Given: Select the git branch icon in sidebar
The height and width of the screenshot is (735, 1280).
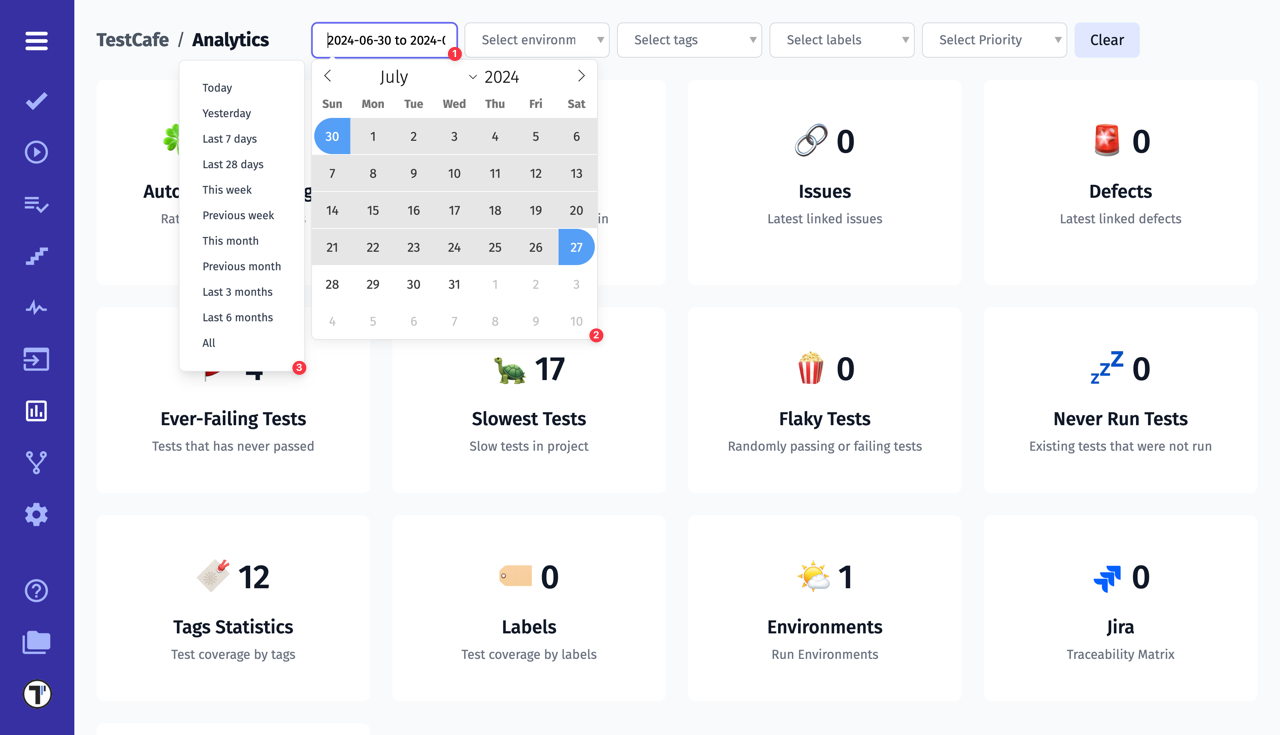Looking at the screenshot, I should click(36, 462).
